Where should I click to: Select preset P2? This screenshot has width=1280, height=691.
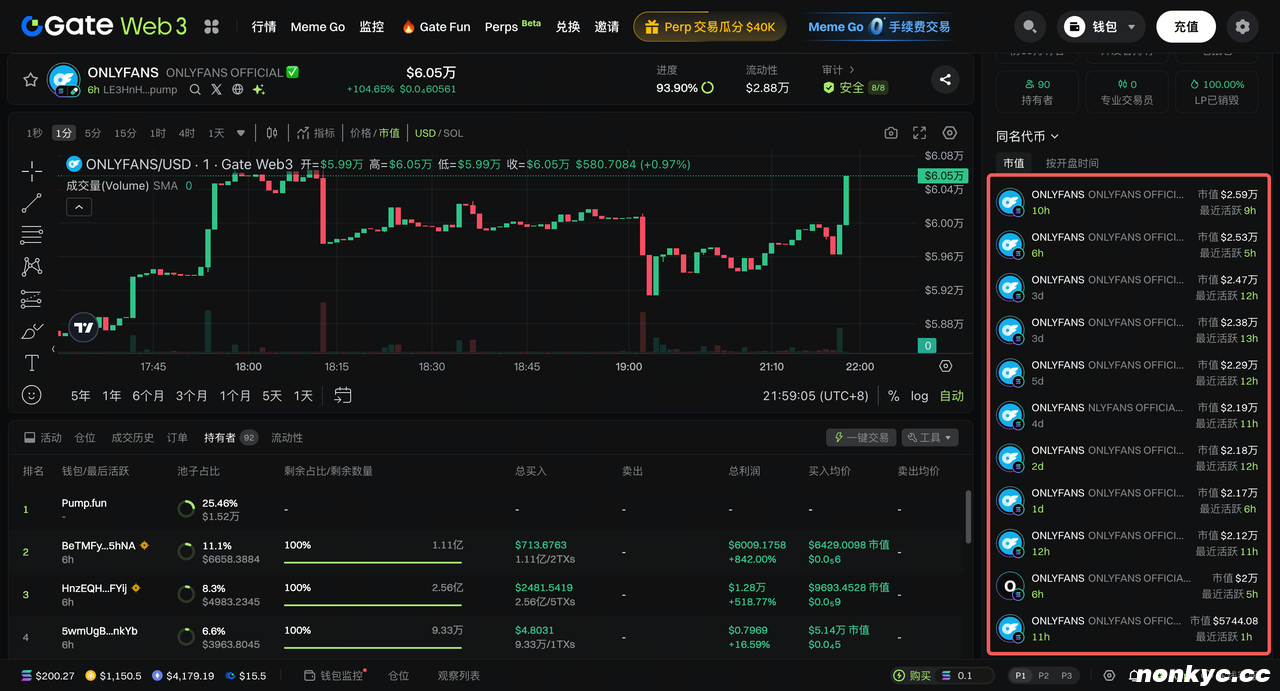(1044, 676)
